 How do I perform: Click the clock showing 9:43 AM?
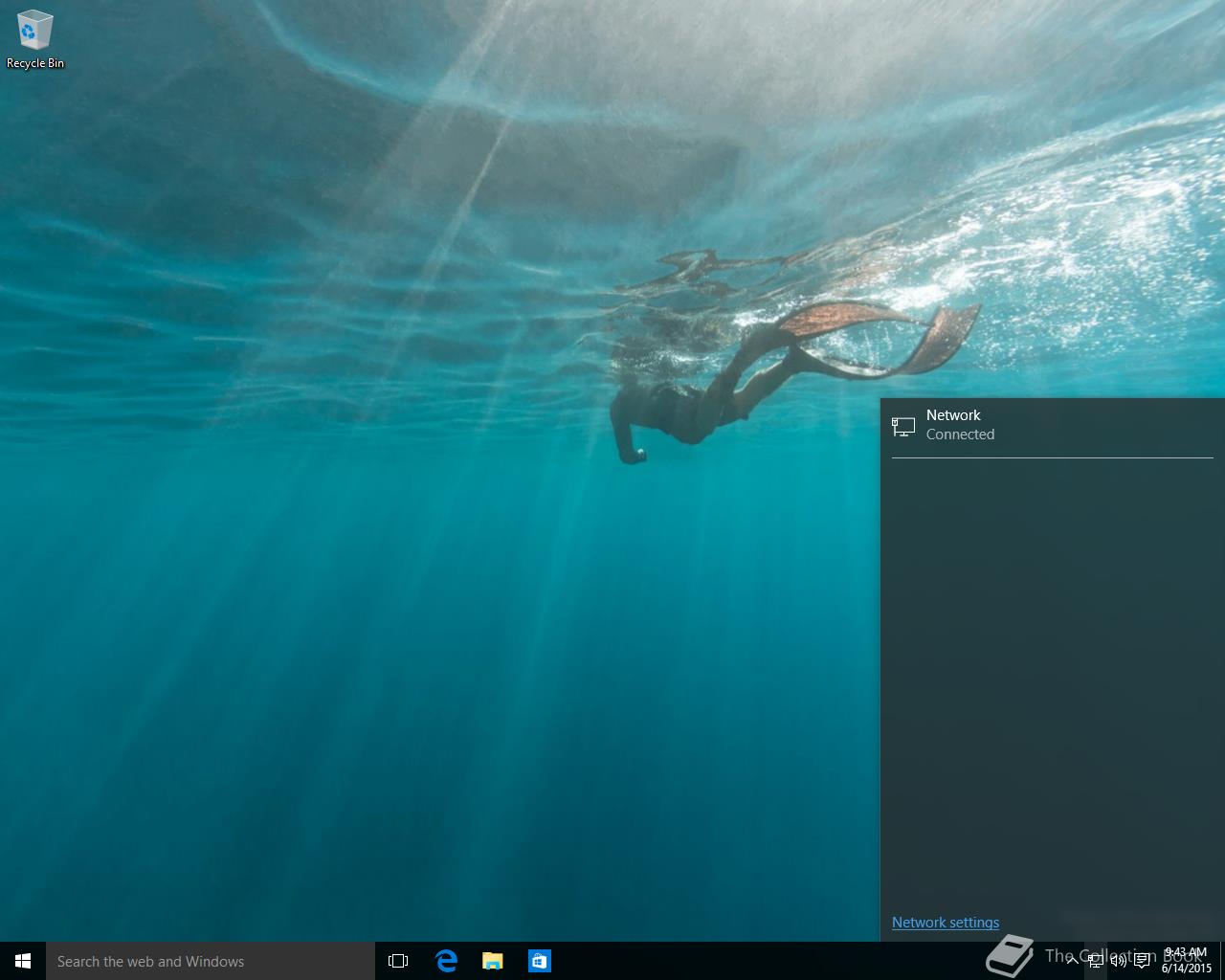click(1186, 961)
